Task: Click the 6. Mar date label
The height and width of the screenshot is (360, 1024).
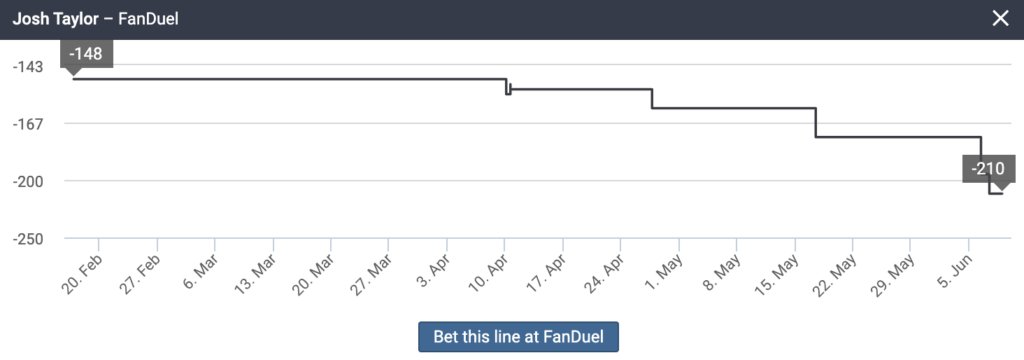Action: coord(201,273)
